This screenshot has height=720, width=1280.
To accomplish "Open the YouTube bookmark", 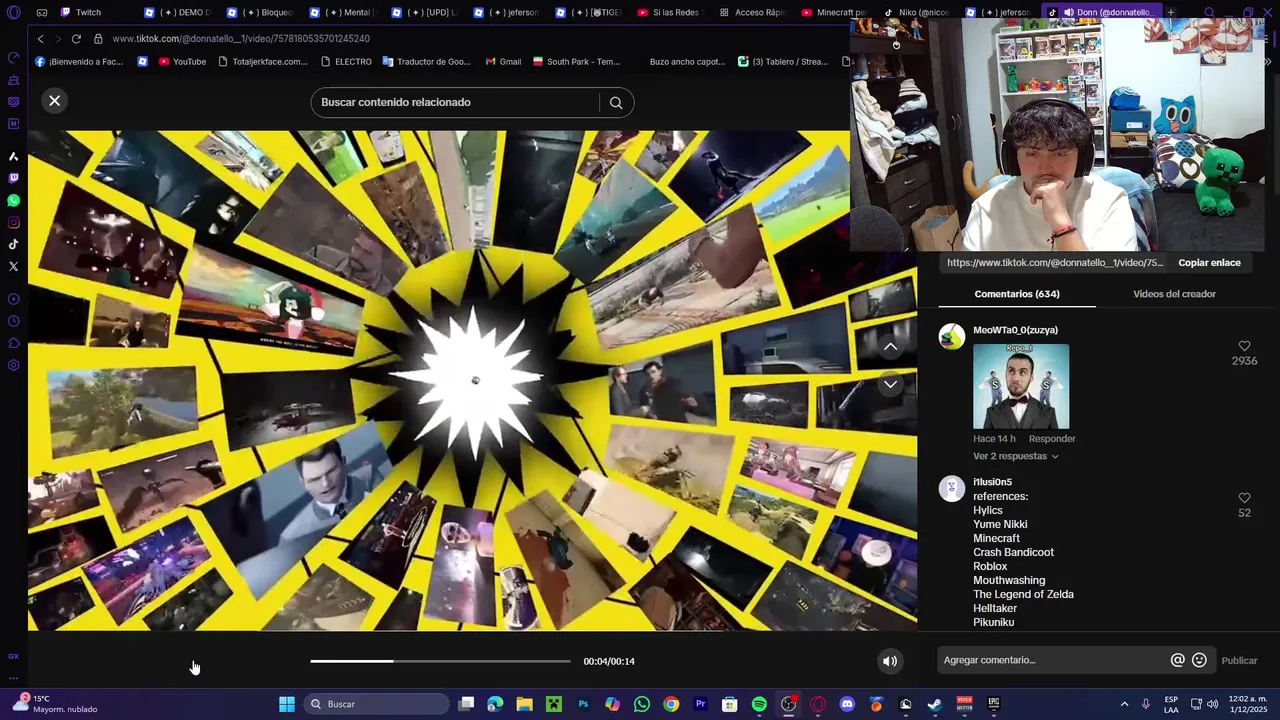I will point(182,61).
